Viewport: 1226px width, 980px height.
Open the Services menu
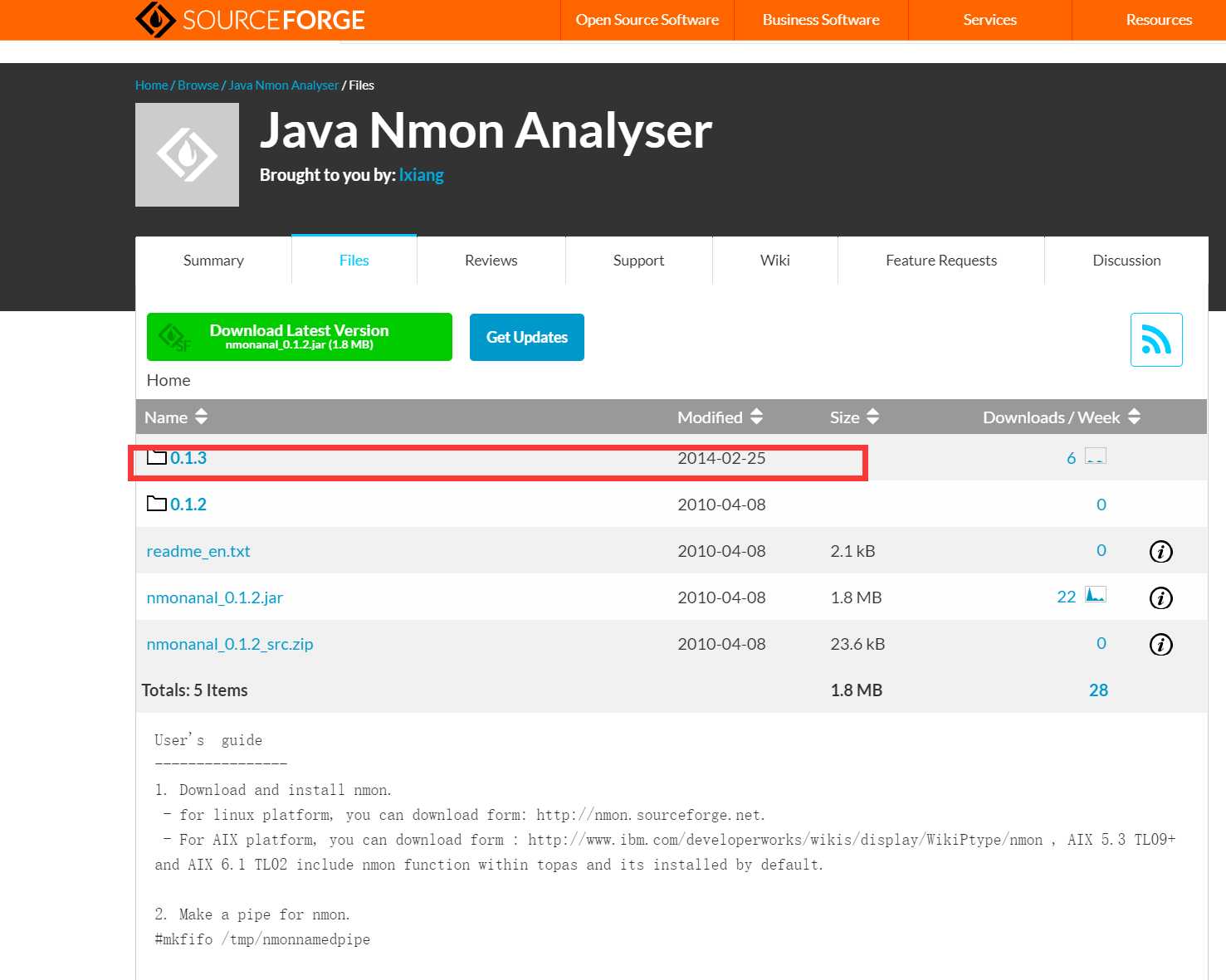tap(989, 20)
